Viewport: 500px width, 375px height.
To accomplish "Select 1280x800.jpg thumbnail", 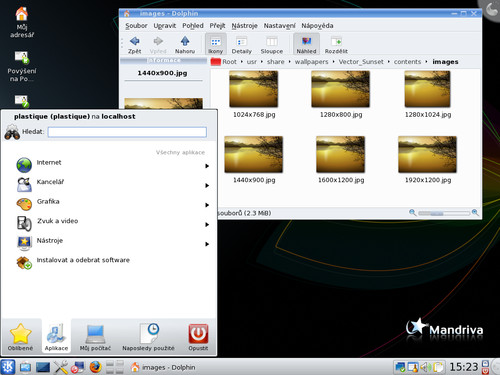I will click(340, 89).
